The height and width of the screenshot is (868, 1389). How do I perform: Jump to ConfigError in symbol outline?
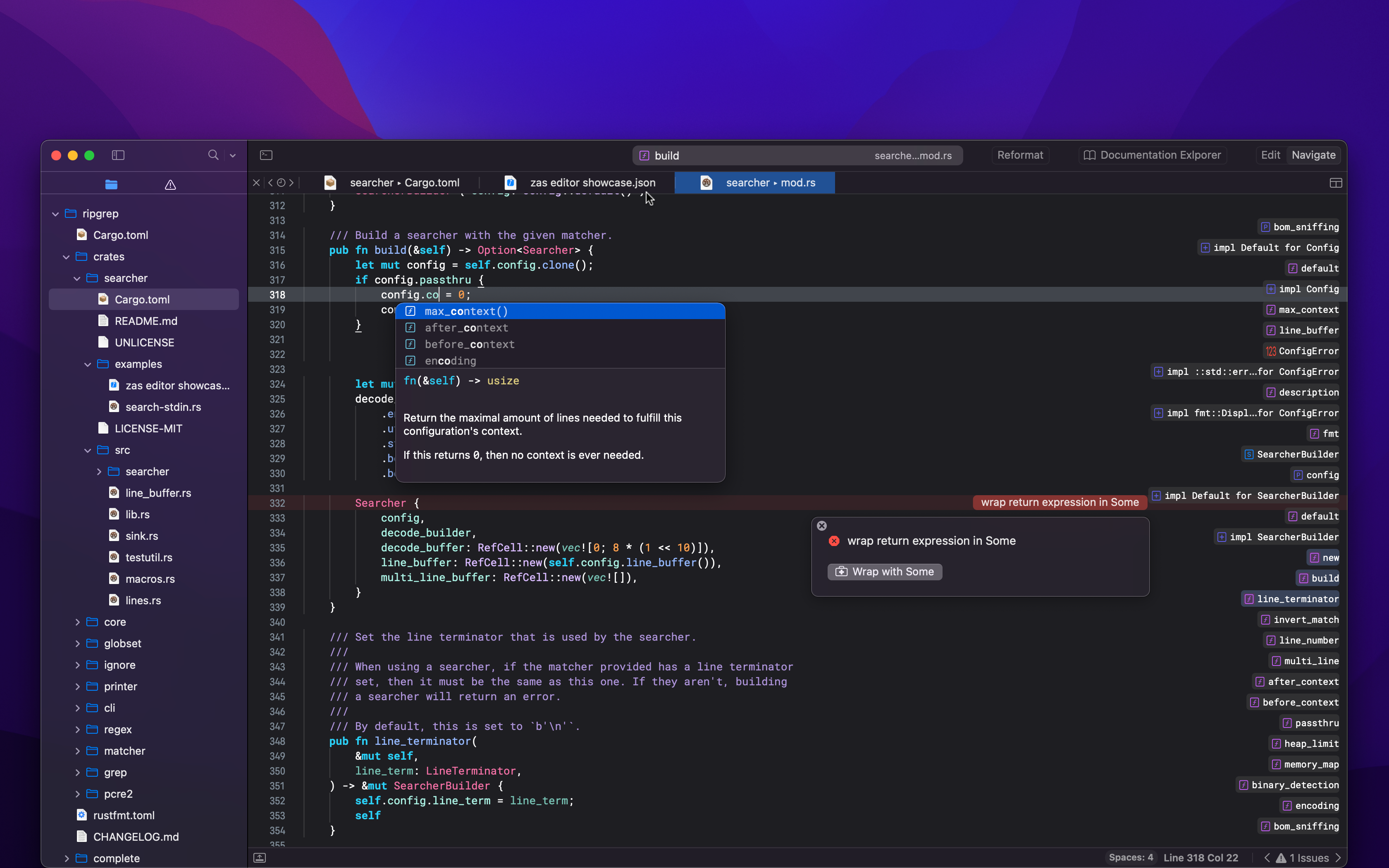[1302, 351]
